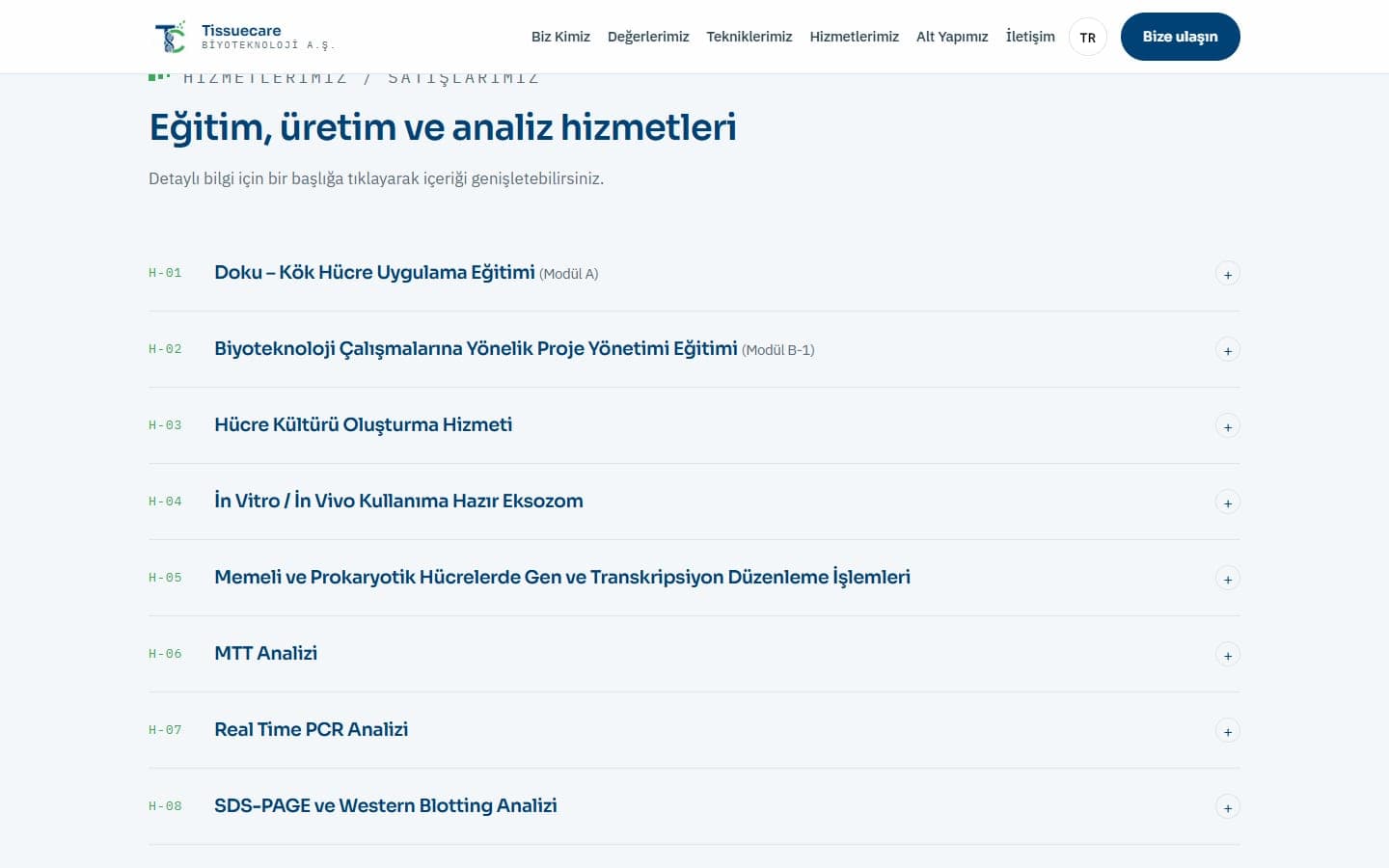
Task: Open the İletişim page
Action: pos(1030,37)
